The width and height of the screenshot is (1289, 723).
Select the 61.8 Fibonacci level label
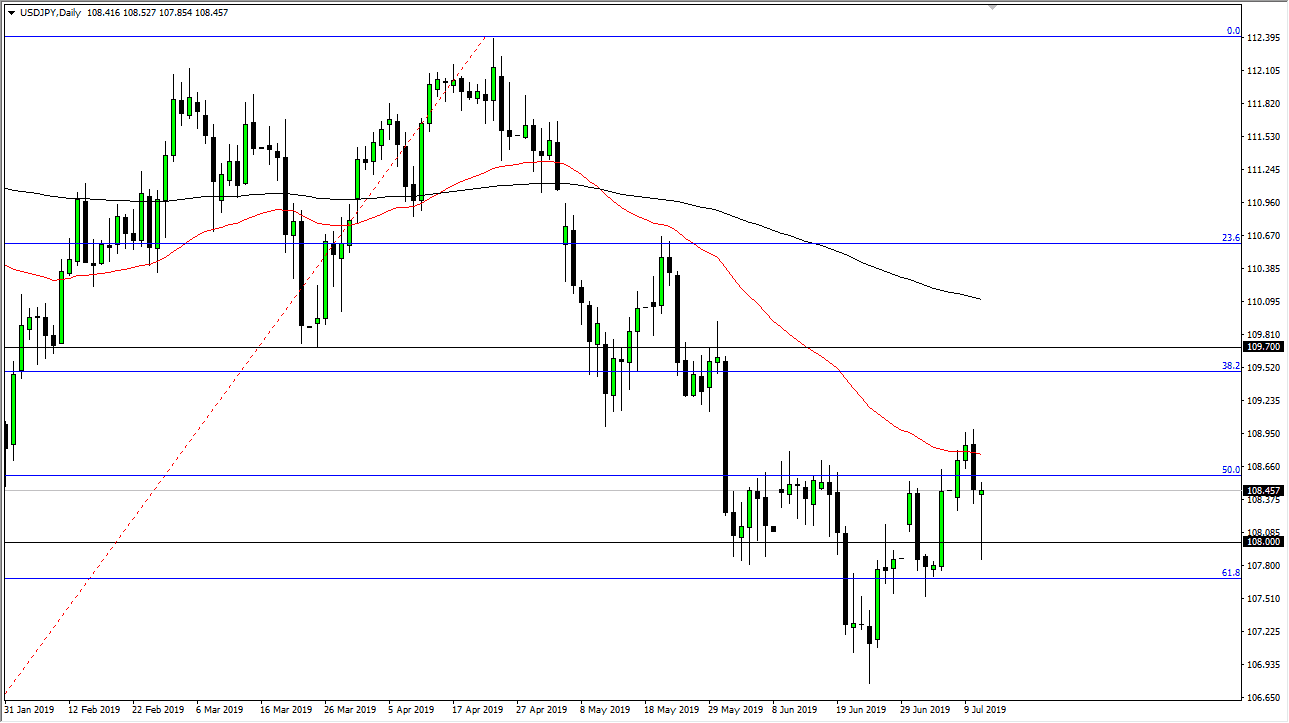[x=1231, y=573]
